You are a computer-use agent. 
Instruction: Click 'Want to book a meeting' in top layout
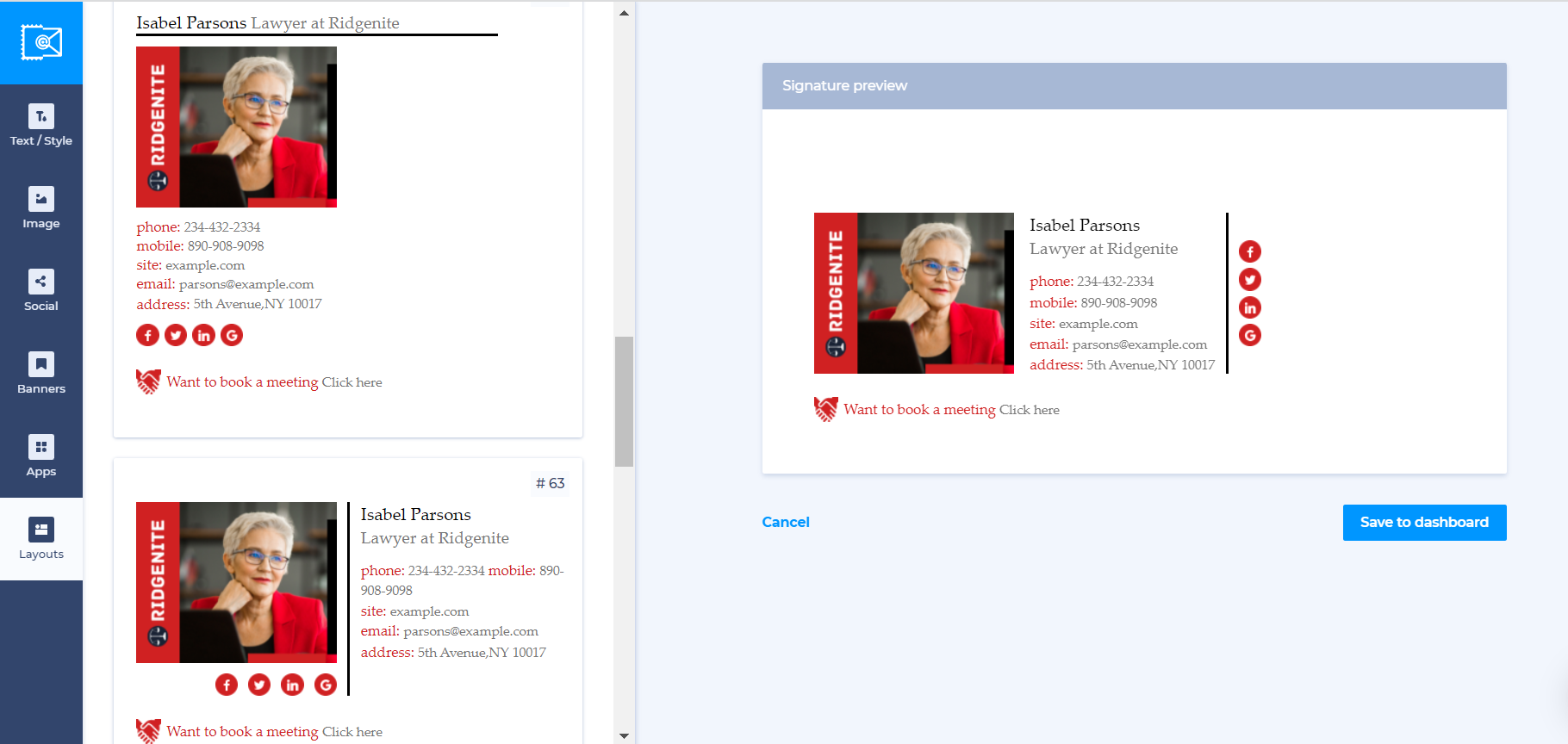coord(242,382)
